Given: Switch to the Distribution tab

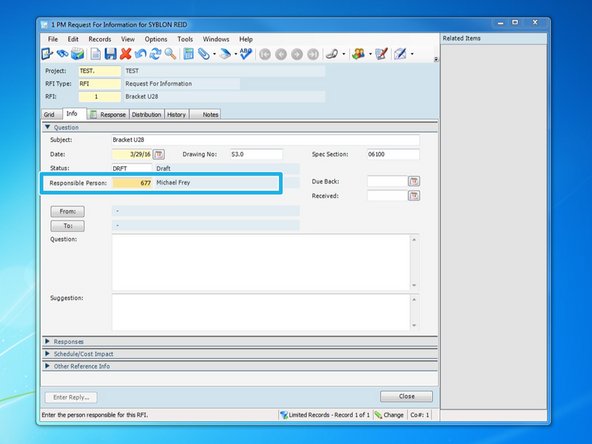Looking at the screenshot, I should (x=146, y=114).
